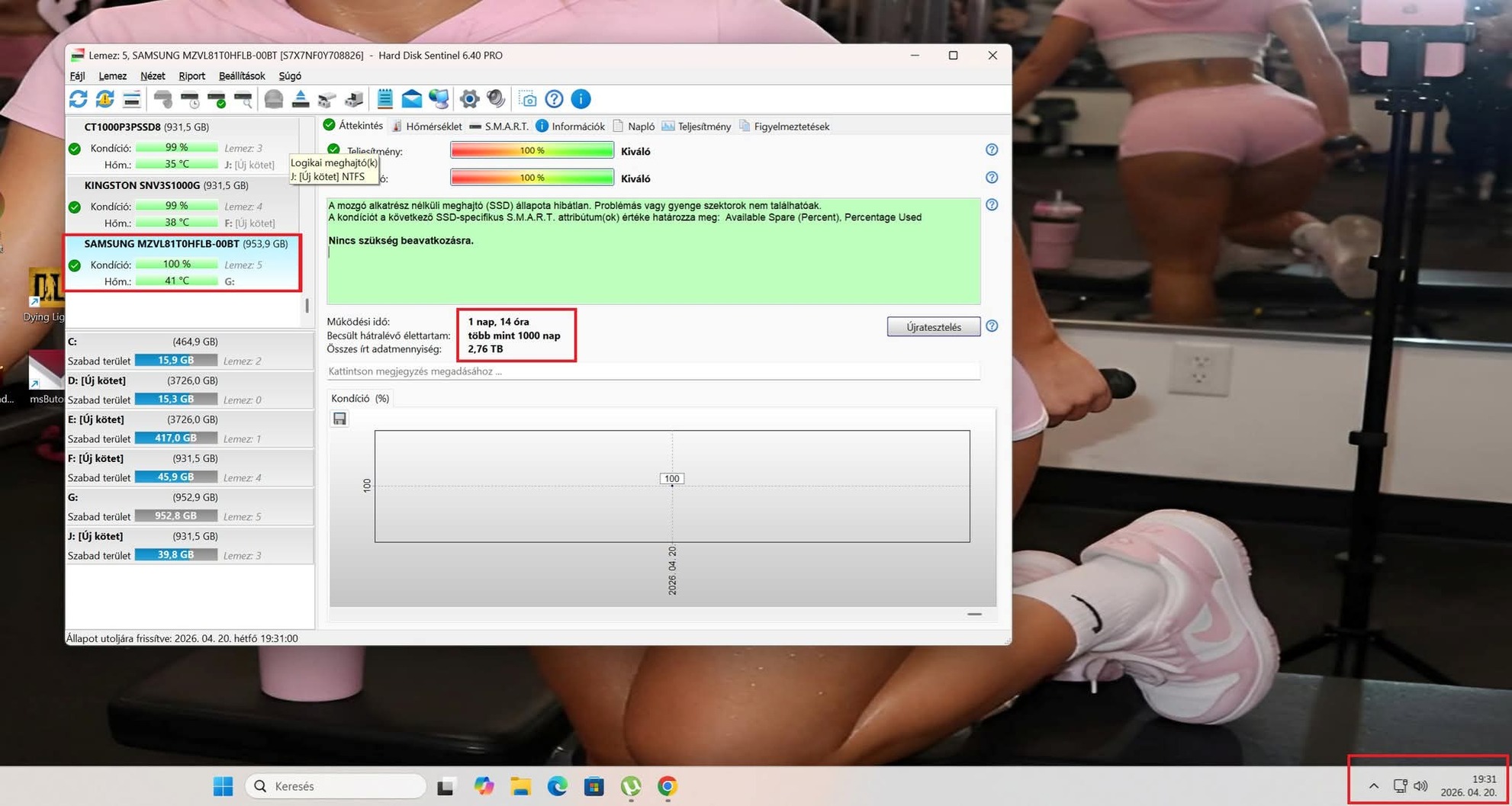
Task: Click the blue eject toolbar icon
Action: 301,99
